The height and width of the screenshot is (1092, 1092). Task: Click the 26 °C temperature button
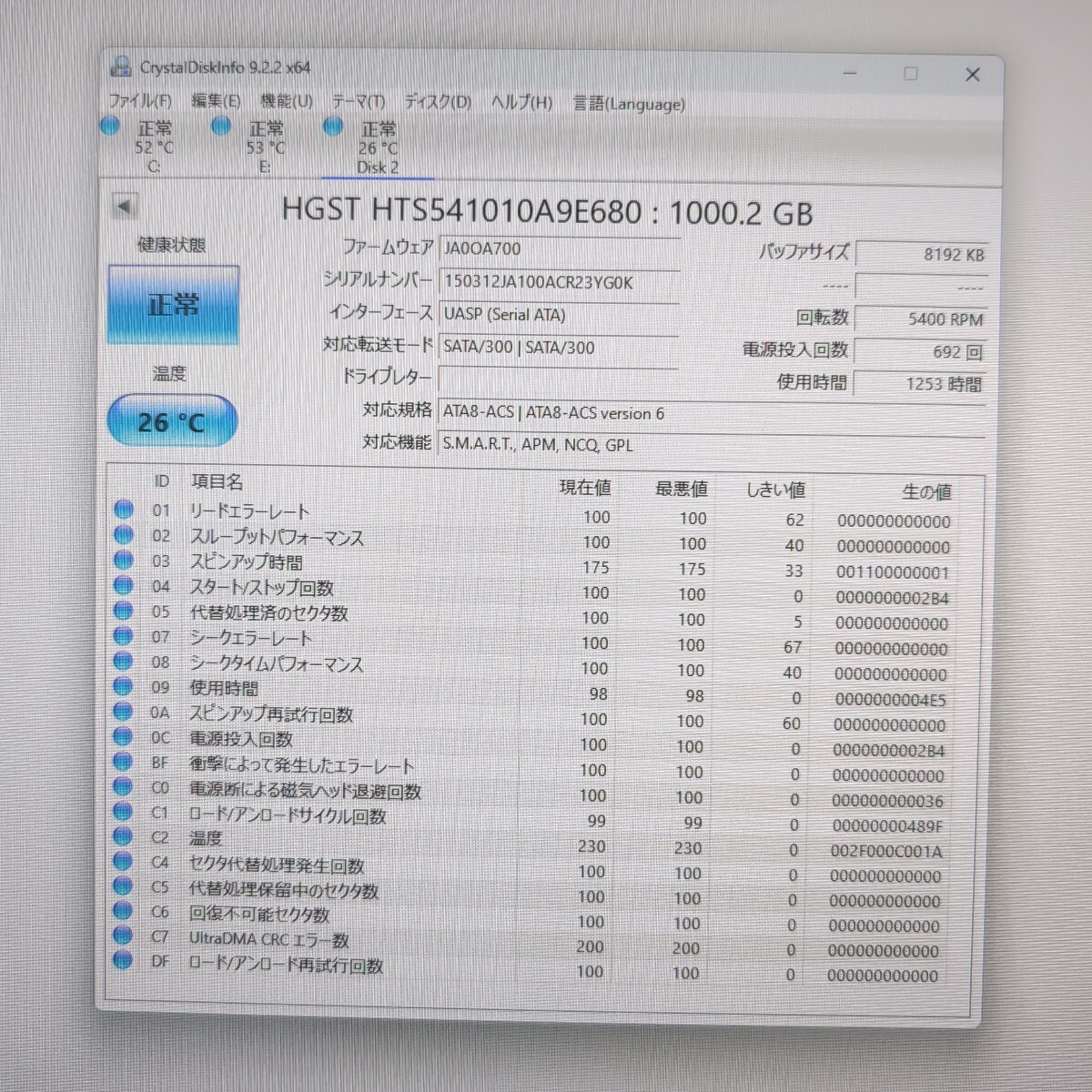pos(172,421)
